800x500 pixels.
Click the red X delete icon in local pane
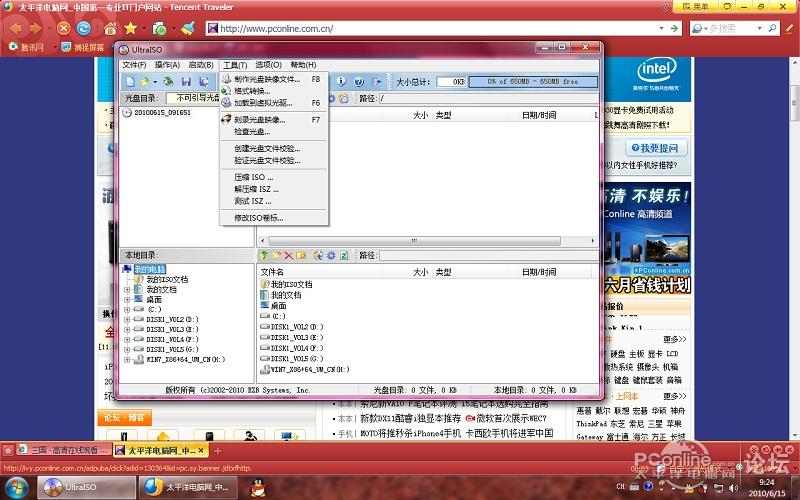[289, 255]
